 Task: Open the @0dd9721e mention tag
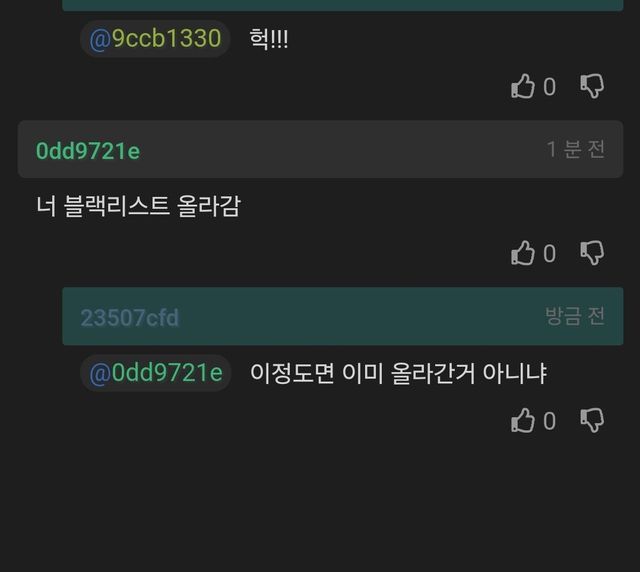tap(156, 373)
